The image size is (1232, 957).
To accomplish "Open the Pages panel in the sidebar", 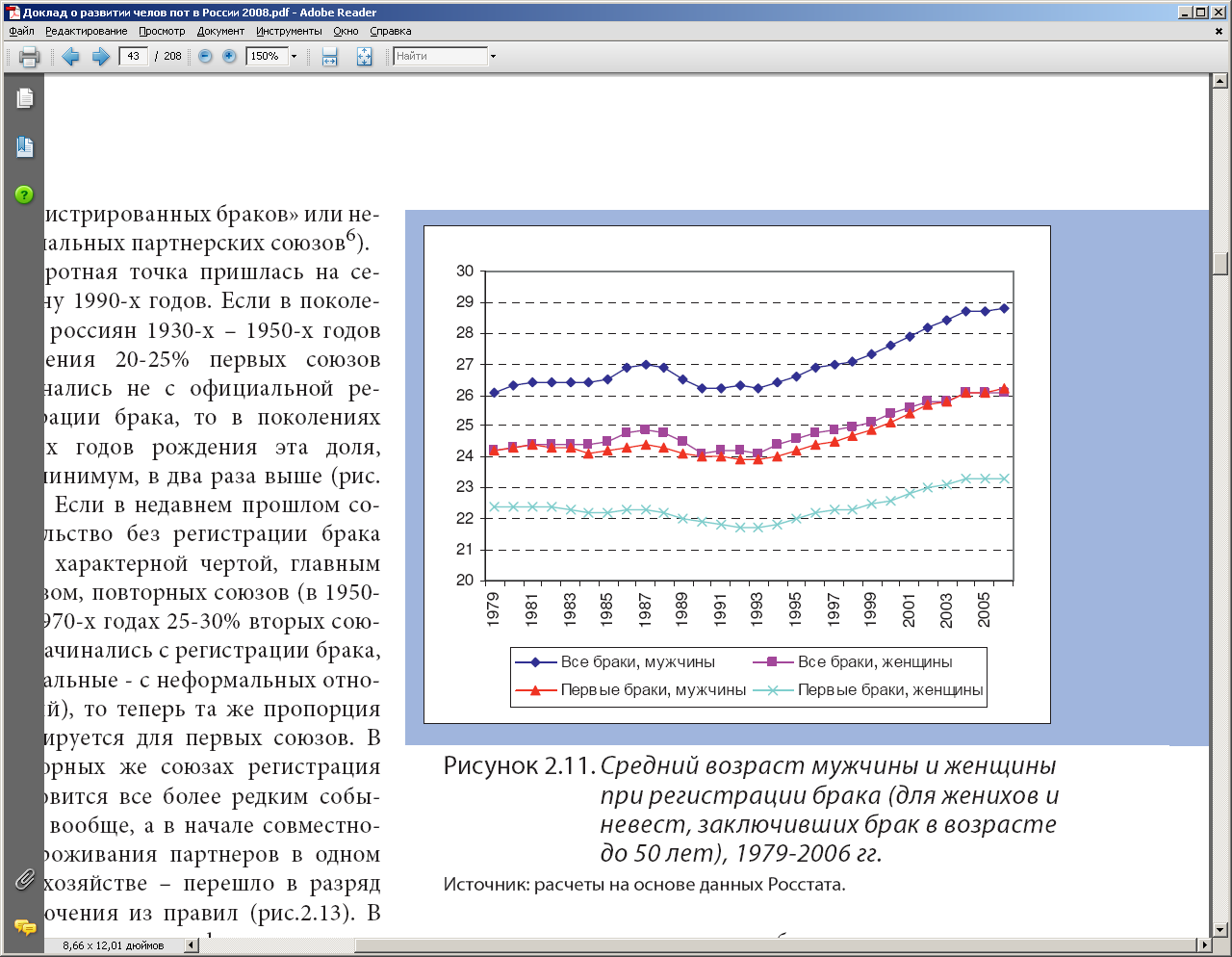I will (x=24, y=97).
